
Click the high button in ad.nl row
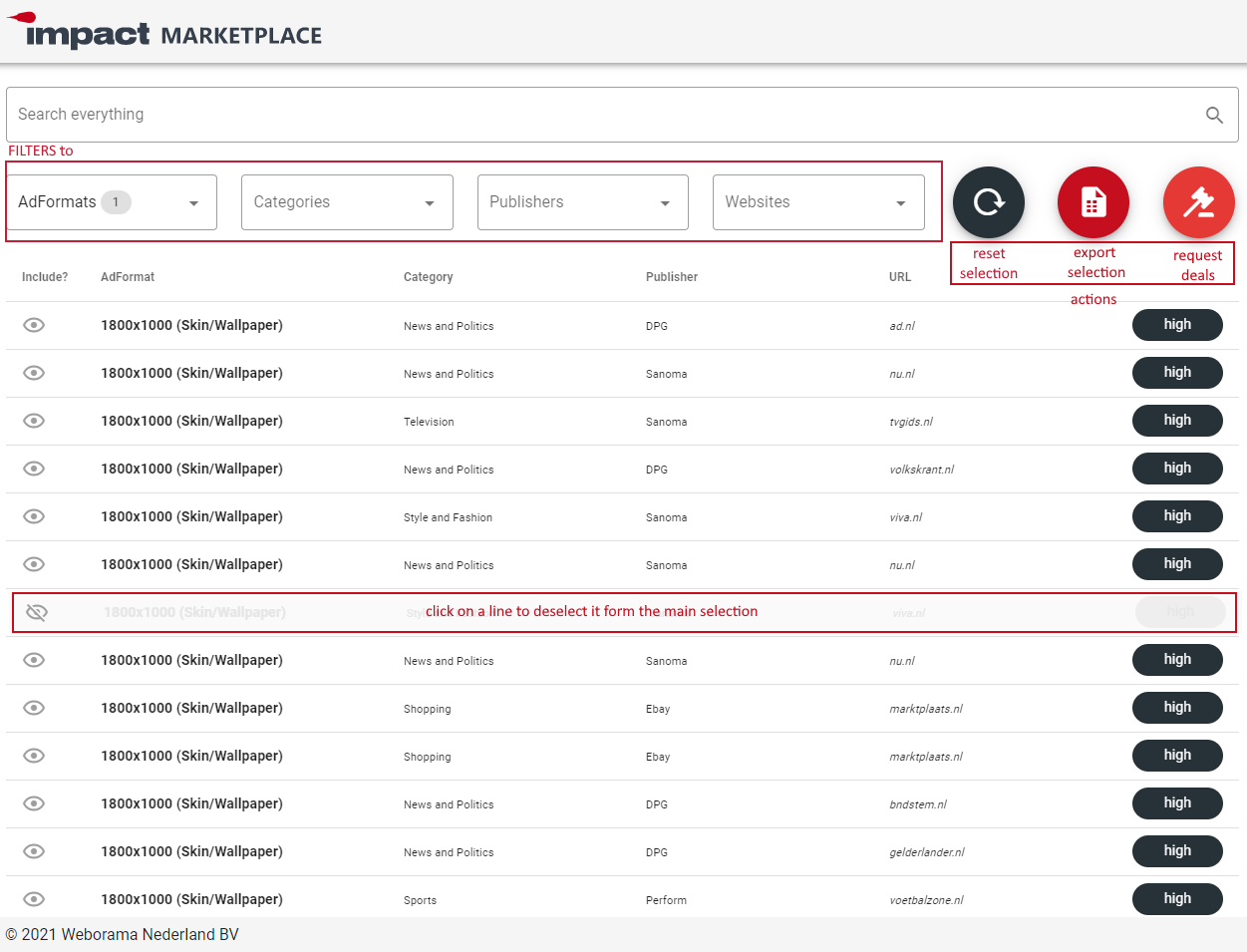point(1177,325)
